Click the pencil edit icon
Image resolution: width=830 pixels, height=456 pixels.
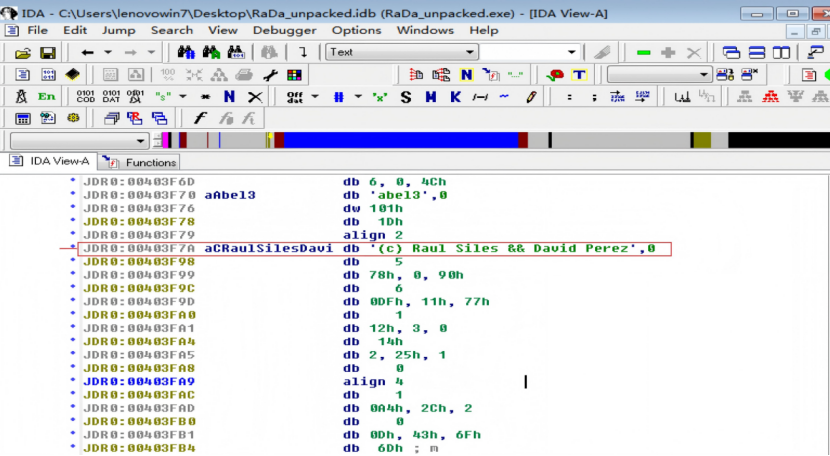click(x=531, y=96)
